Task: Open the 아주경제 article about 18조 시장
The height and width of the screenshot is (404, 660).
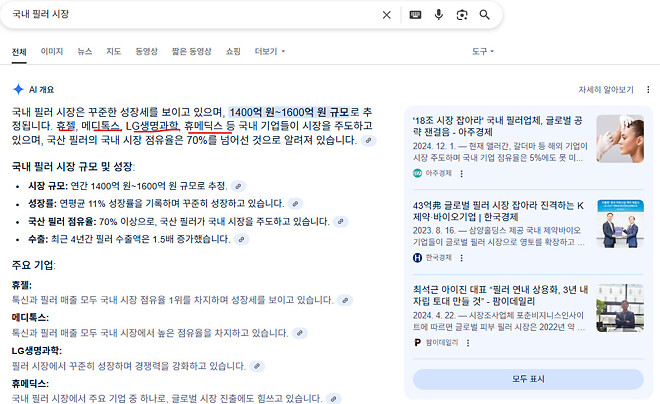Action: pyautogui.click(x=498, y=126)
